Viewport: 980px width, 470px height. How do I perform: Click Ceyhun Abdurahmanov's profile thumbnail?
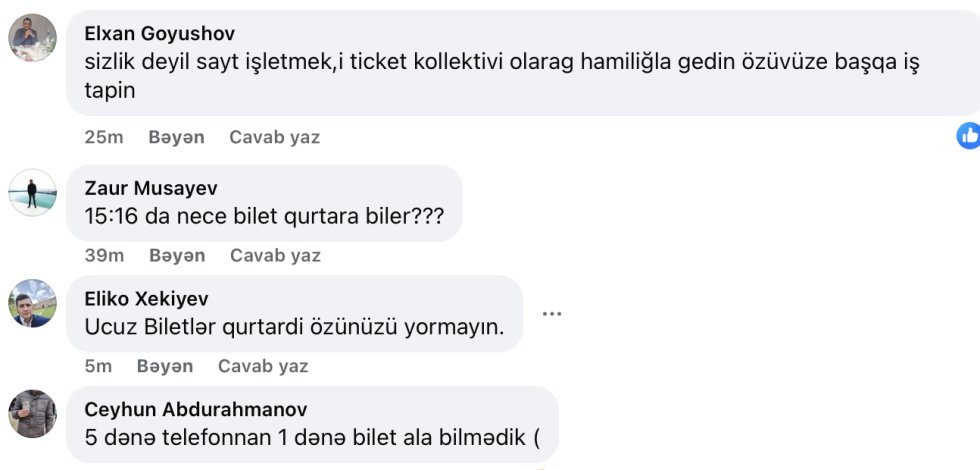(32, 414)
